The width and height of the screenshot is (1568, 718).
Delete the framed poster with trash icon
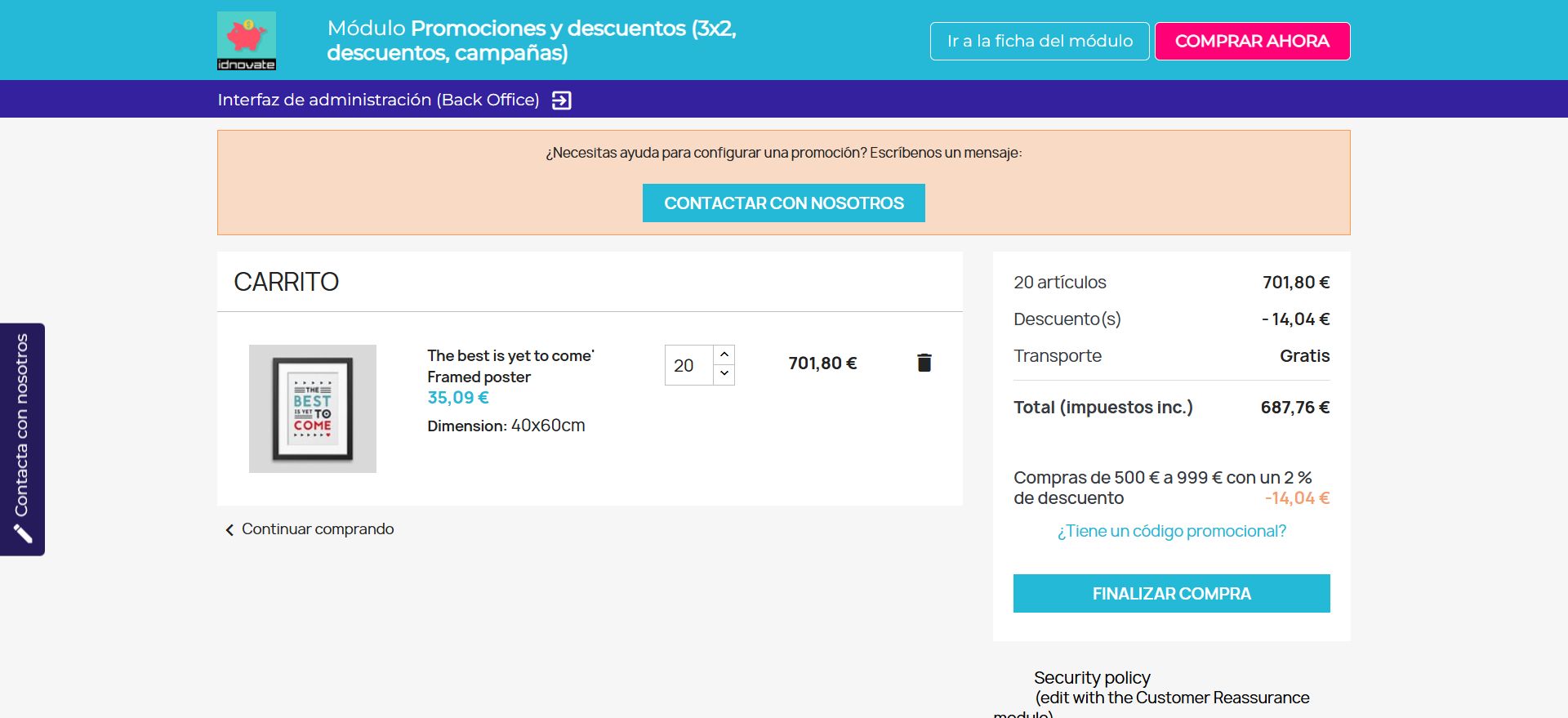tap(924, 363)
